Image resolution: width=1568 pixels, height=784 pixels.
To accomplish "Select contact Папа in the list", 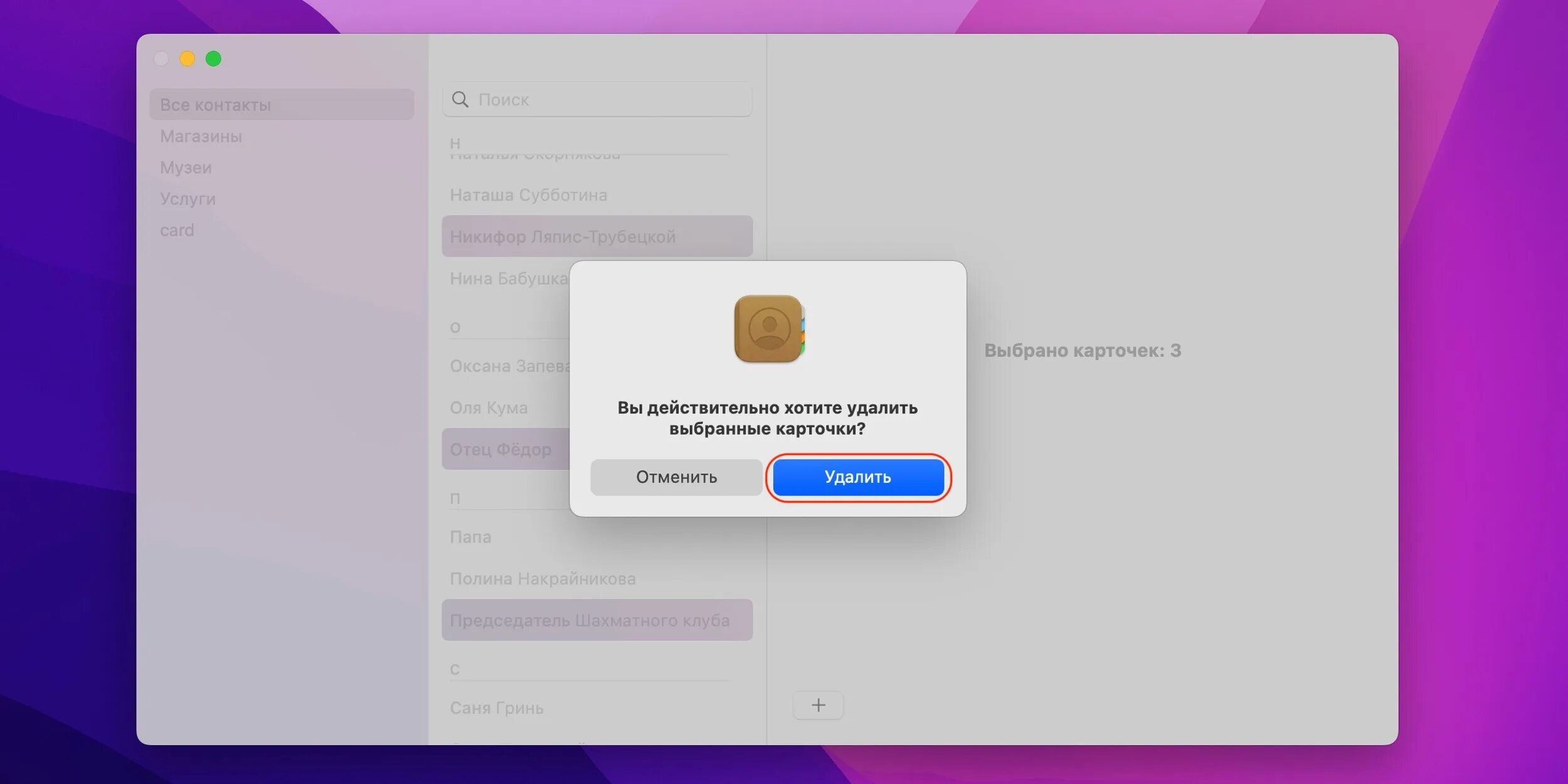I will tap(470, 537).
